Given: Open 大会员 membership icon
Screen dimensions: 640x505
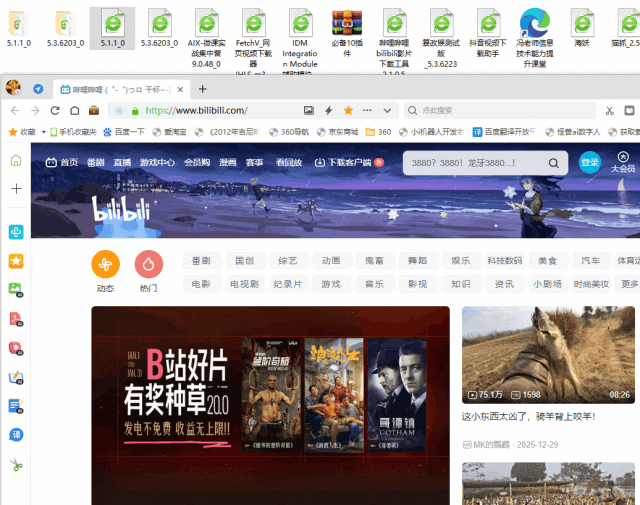Looking at the screenshot, I should pyautogui.click(x=623, y=162).
